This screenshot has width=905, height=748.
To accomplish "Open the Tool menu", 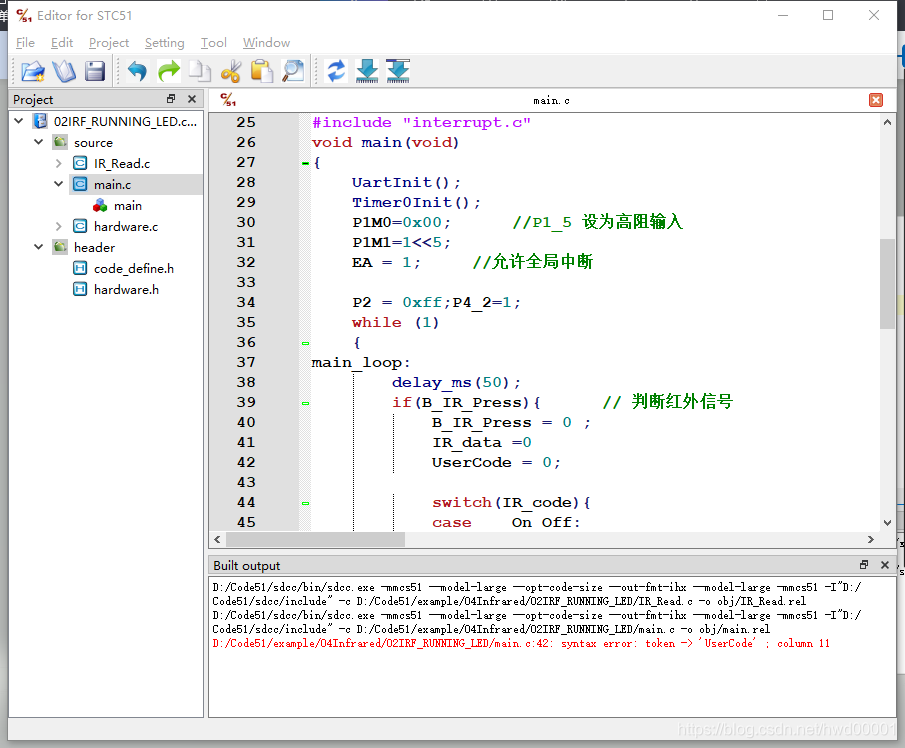I will (x=214, y=43).
